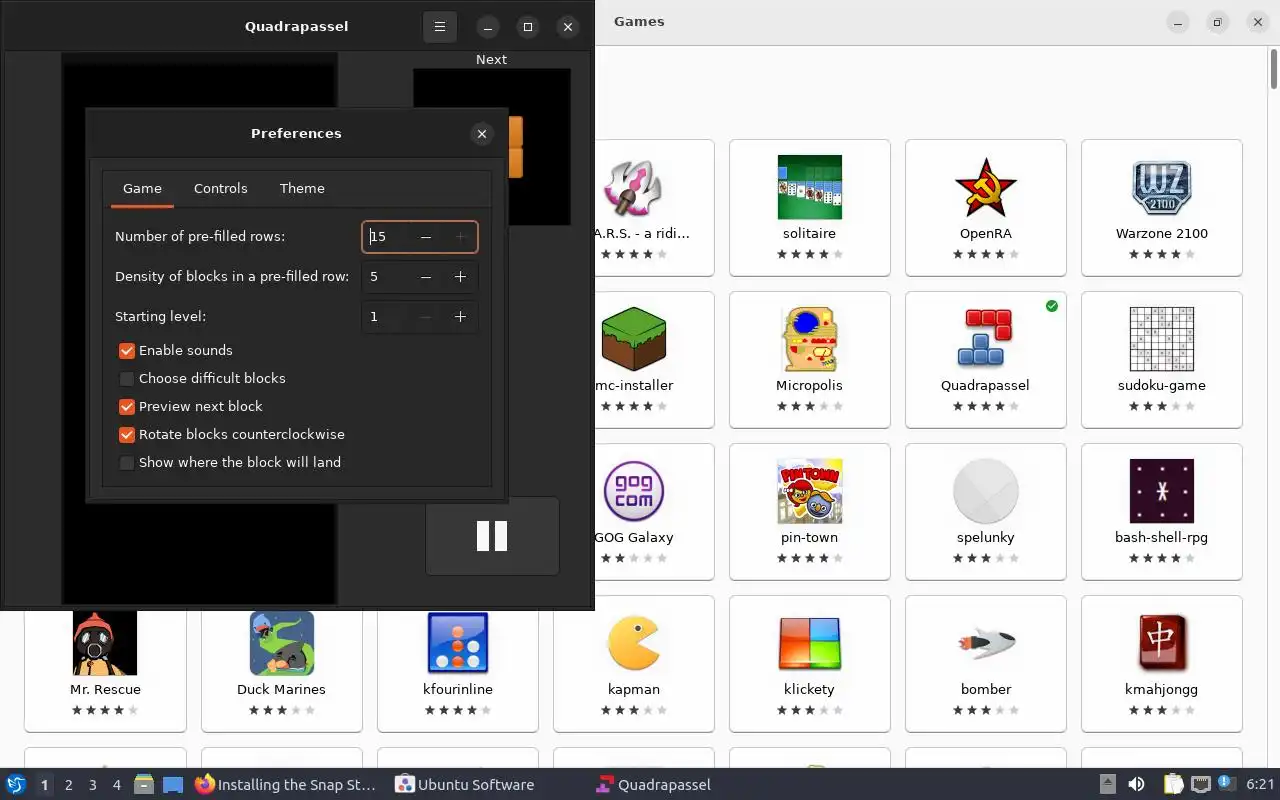Select the klickety game icon
Viewport: 1280px width, 800px height.
point(810,643)
